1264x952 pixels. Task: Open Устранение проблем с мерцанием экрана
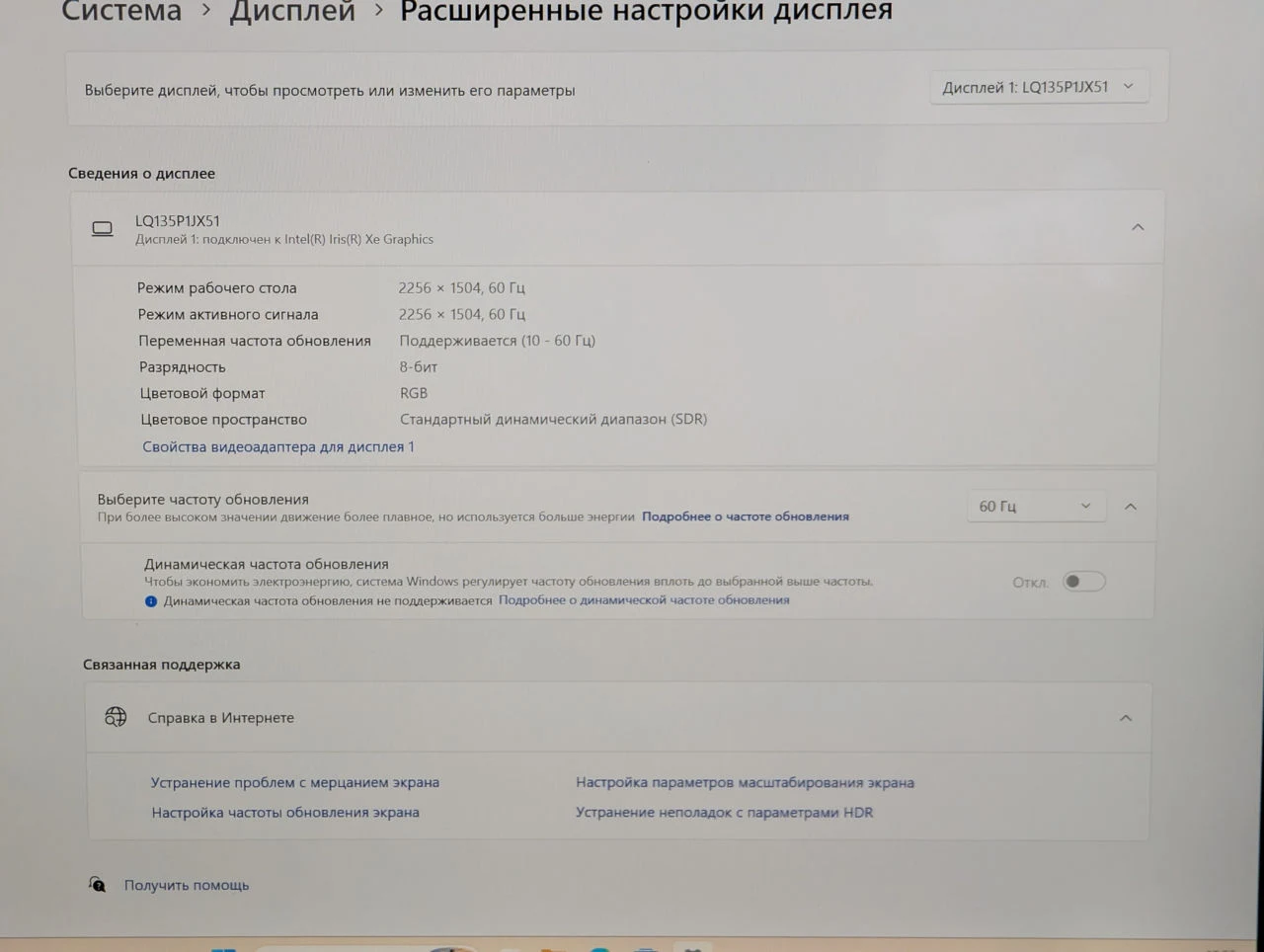coord(295,782)
